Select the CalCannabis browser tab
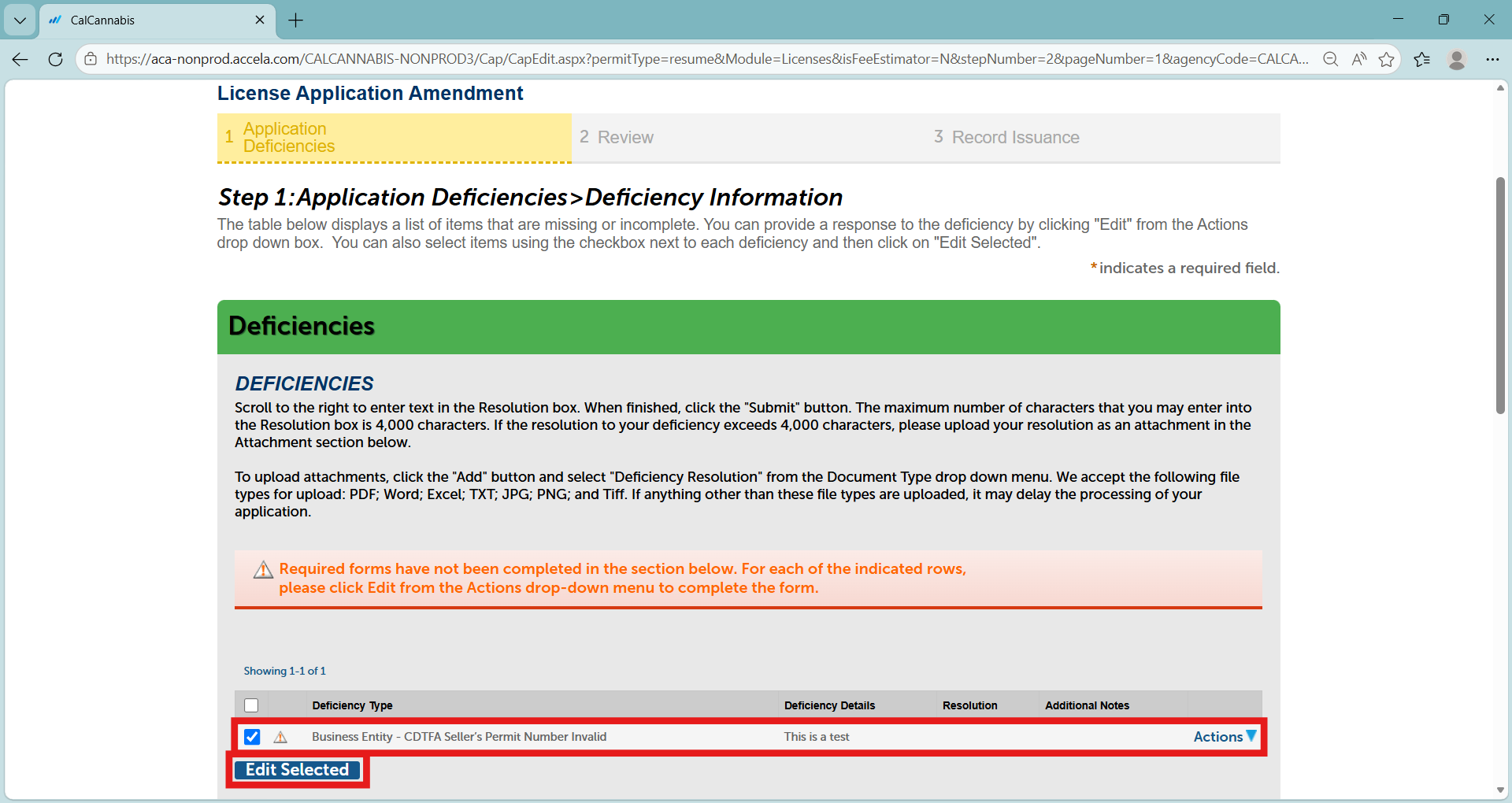The width and height of the screenshot is (1512, 803). (157, 20)
